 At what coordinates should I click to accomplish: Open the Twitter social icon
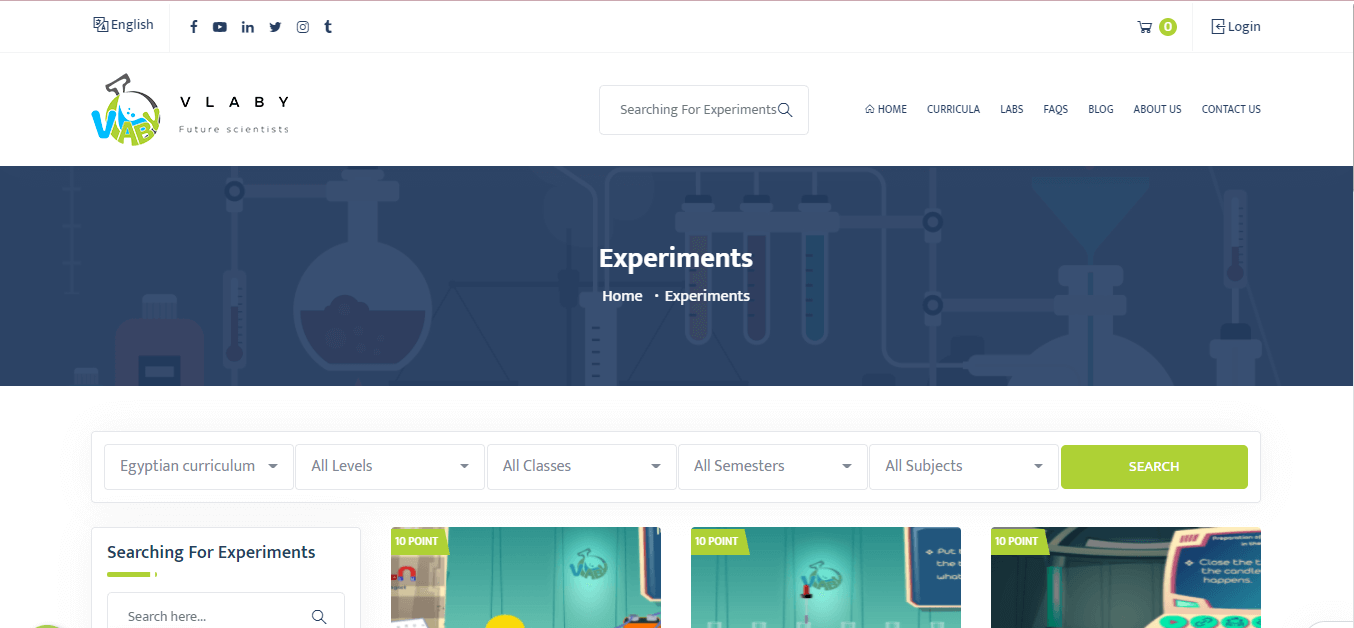[x=275, y=27]
